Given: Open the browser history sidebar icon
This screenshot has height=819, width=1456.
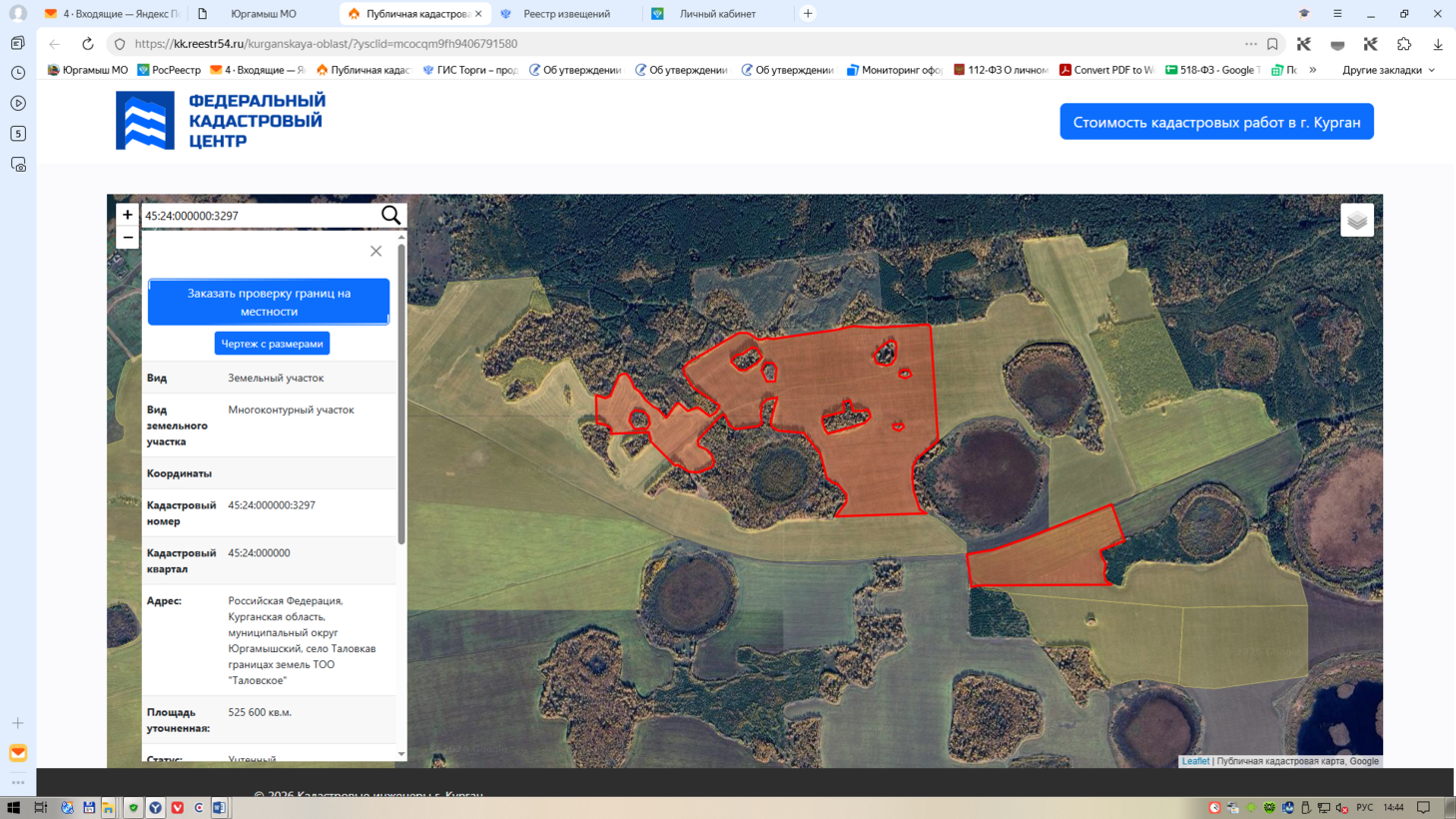Looking at the screenshot, I should click(18, 73).
